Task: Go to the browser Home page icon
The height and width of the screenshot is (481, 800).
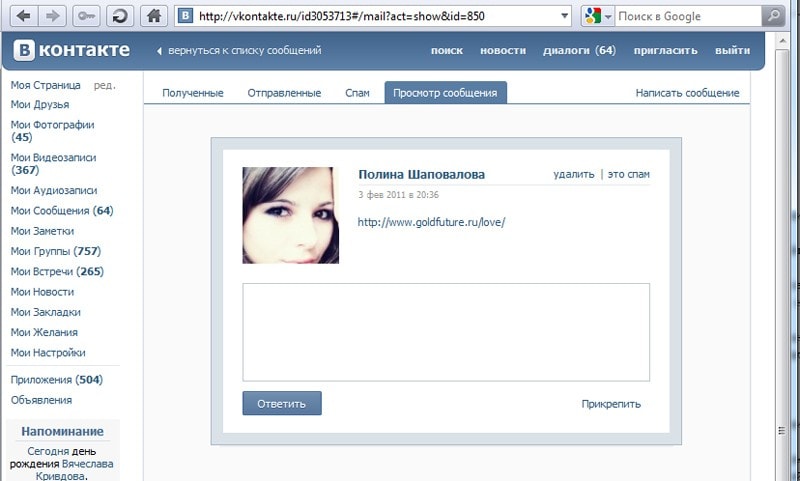Action: point(153,16)
